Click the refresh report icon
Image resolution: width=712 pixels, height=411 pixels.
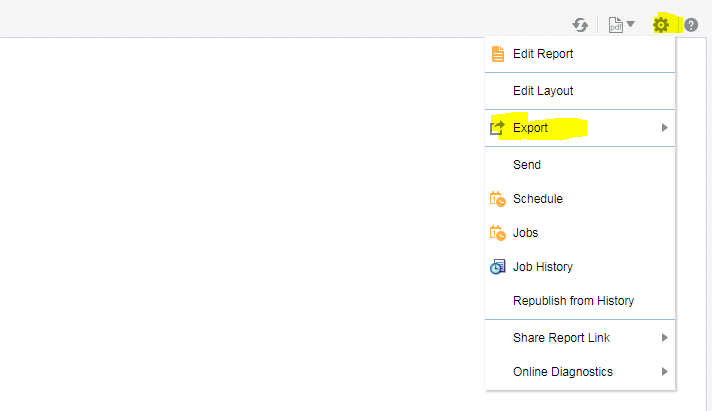[x=580, y=25]
